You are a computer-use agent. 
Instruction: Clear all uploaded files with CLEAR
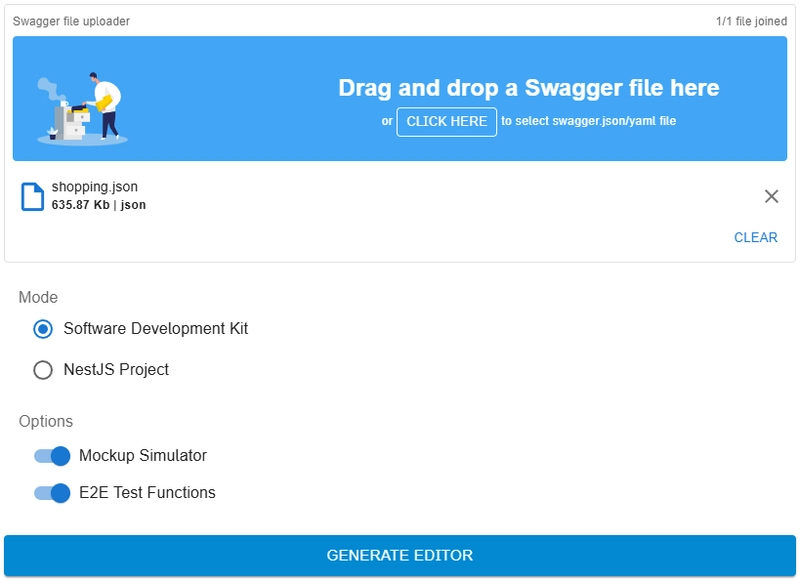click(755, 237)
